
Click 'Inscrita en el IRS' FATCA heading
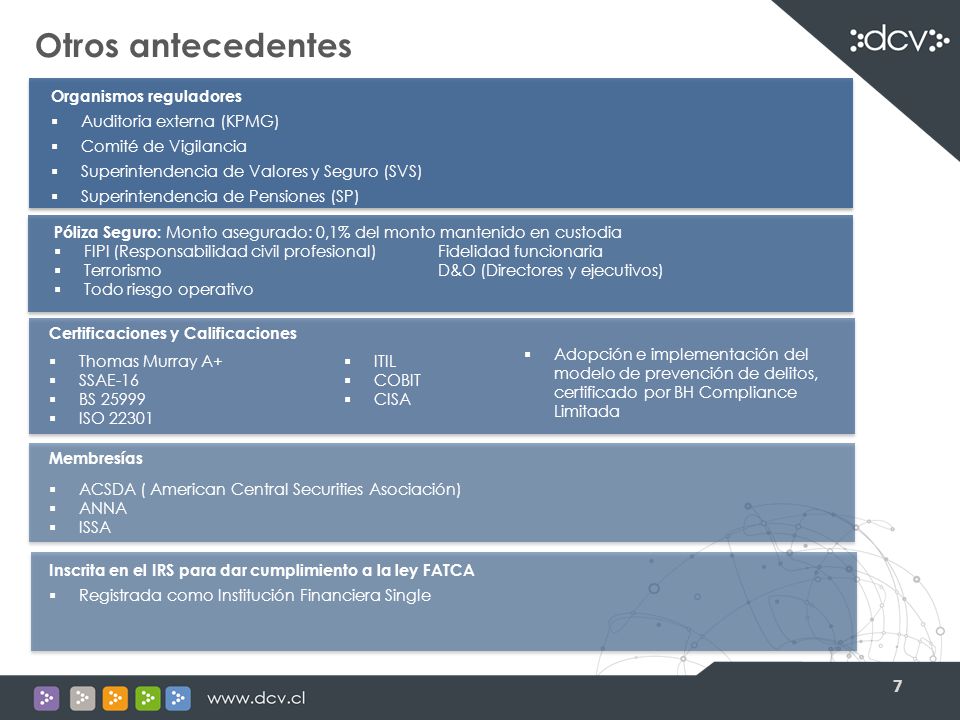pos(261,570)
